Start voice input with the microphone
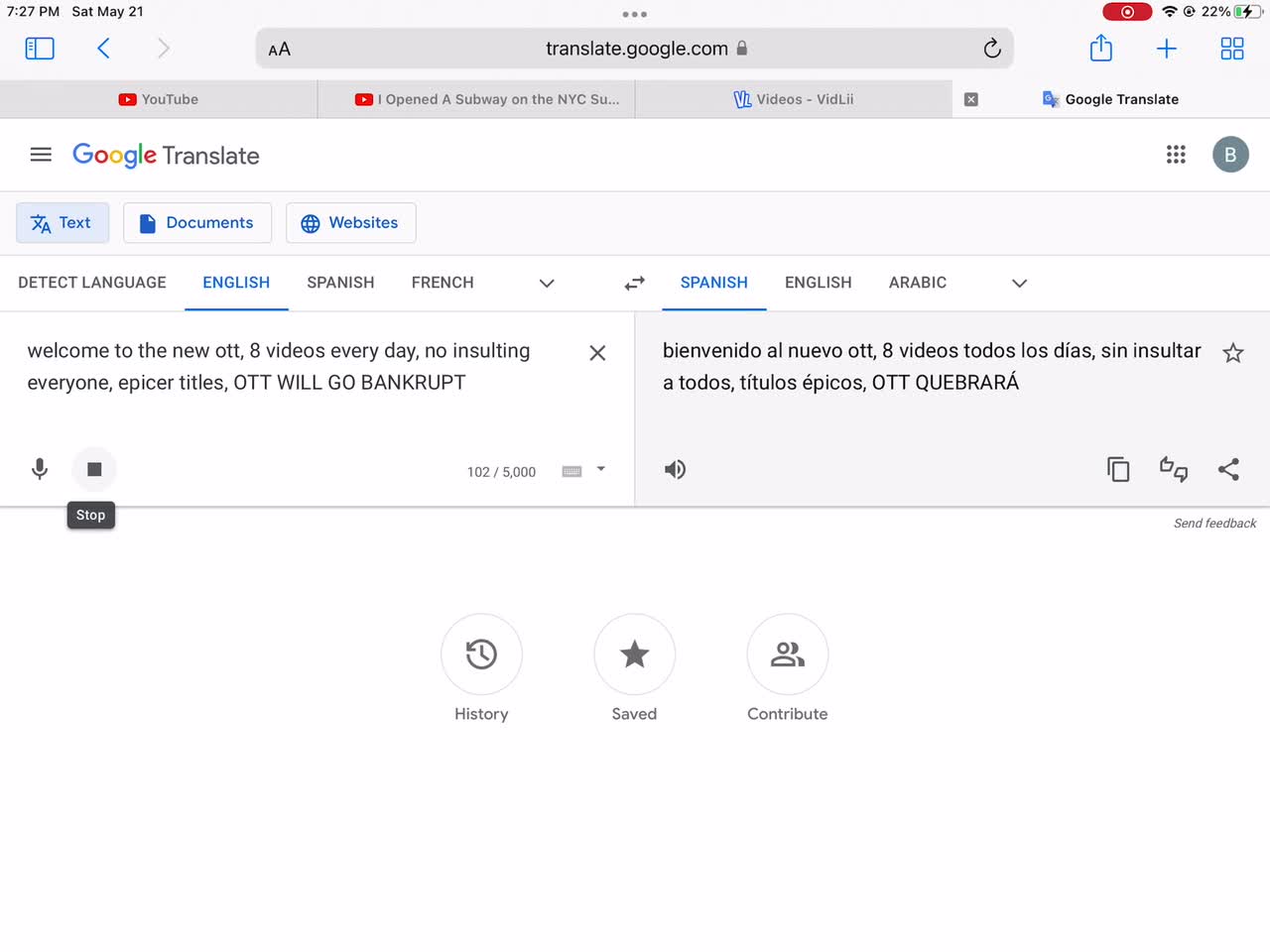The width and height of the screenshot is (1270, 952). tap(40, 469)
